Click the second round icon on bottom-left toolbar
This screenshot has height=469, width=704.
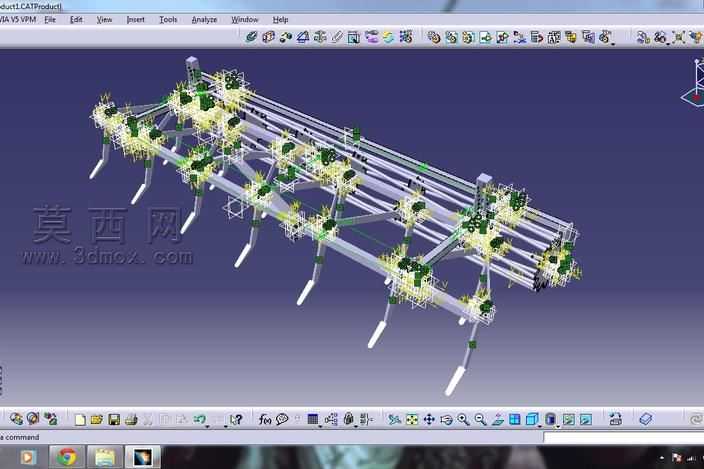point(33,419)
